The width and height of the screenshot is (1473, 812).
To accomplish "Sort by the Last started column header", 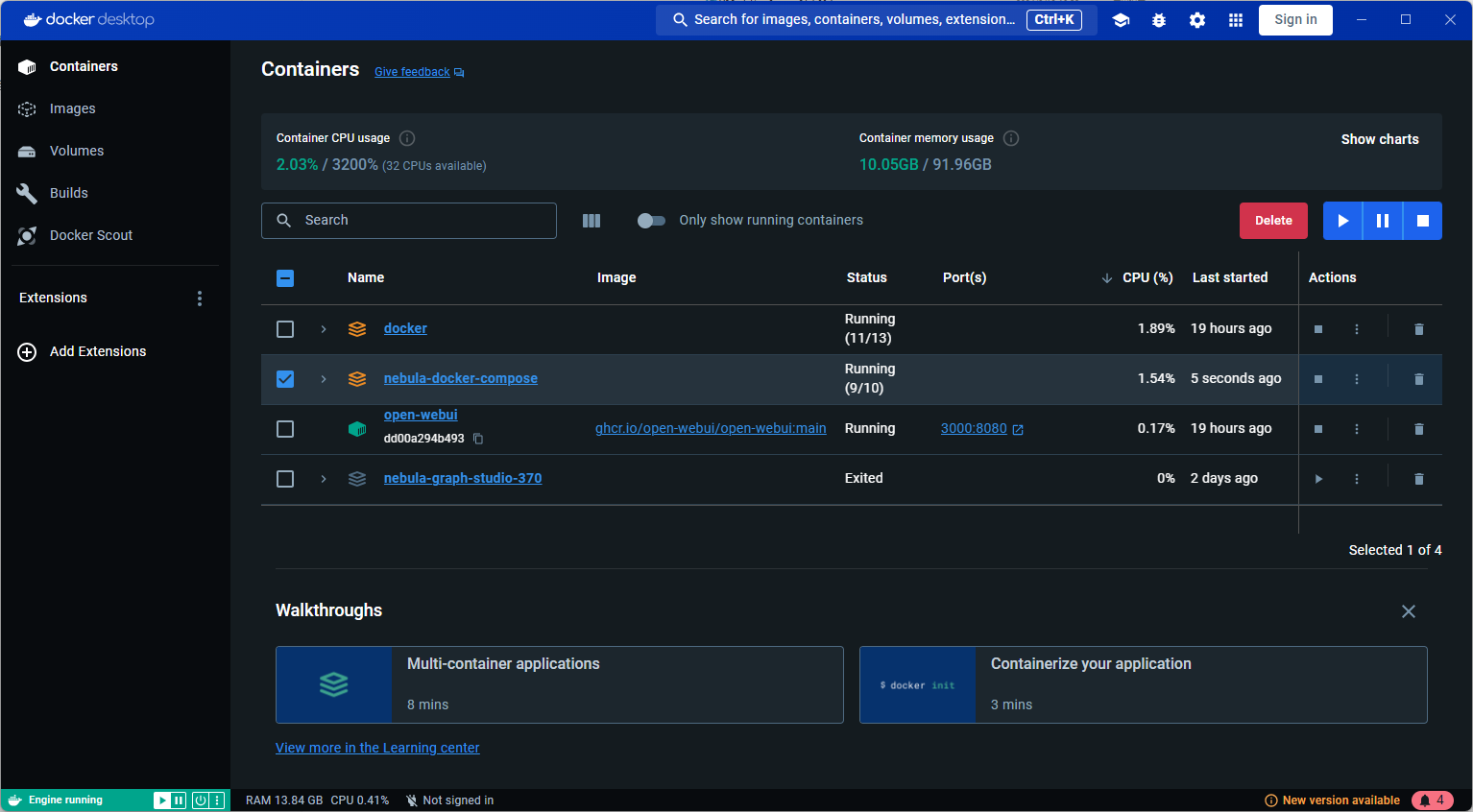I will tap(1230, 277).
